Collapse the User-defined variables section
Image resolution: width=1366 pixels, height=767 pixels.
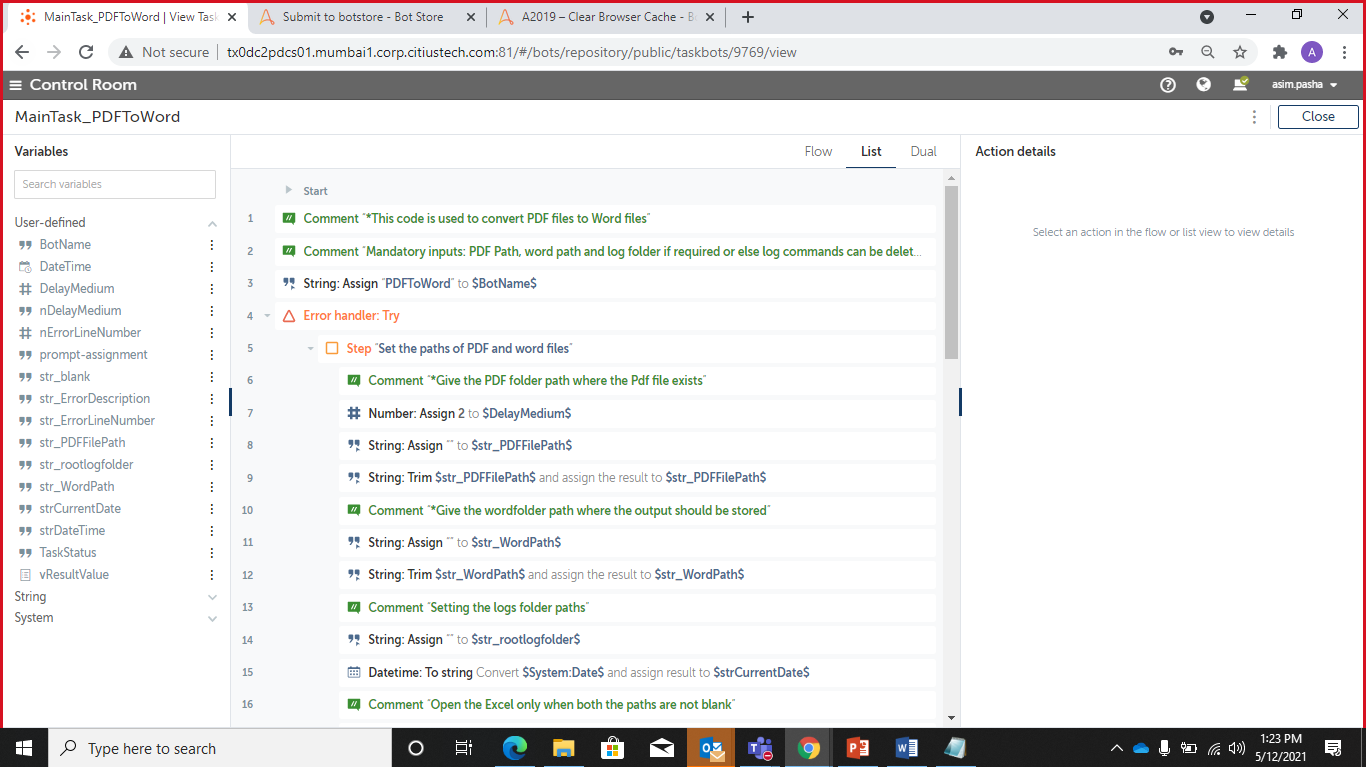pos(212,224)
